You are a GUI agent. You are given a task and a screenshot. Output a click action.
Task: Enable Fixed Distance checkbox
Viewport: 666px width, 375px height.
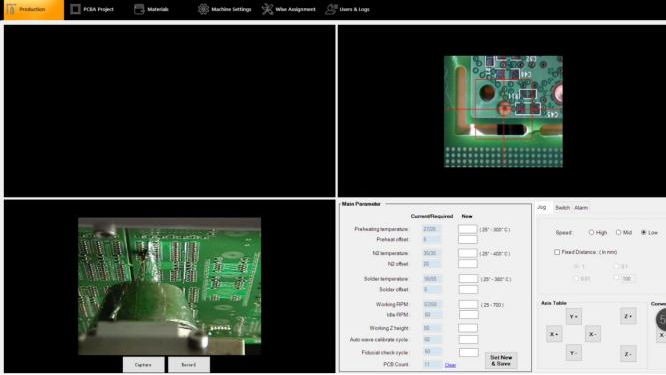click(557, 252)
